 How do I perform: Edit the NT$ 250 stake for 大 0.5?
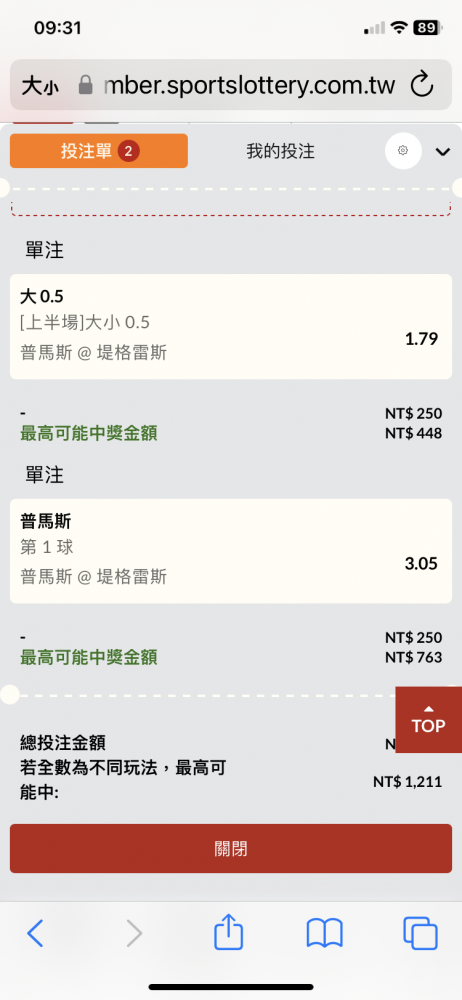click(x=414, y=413)
